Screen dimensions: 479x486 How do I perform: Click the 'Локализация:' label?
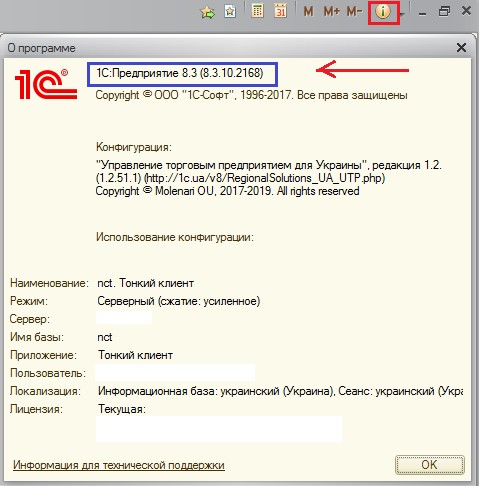pos(45,391)
